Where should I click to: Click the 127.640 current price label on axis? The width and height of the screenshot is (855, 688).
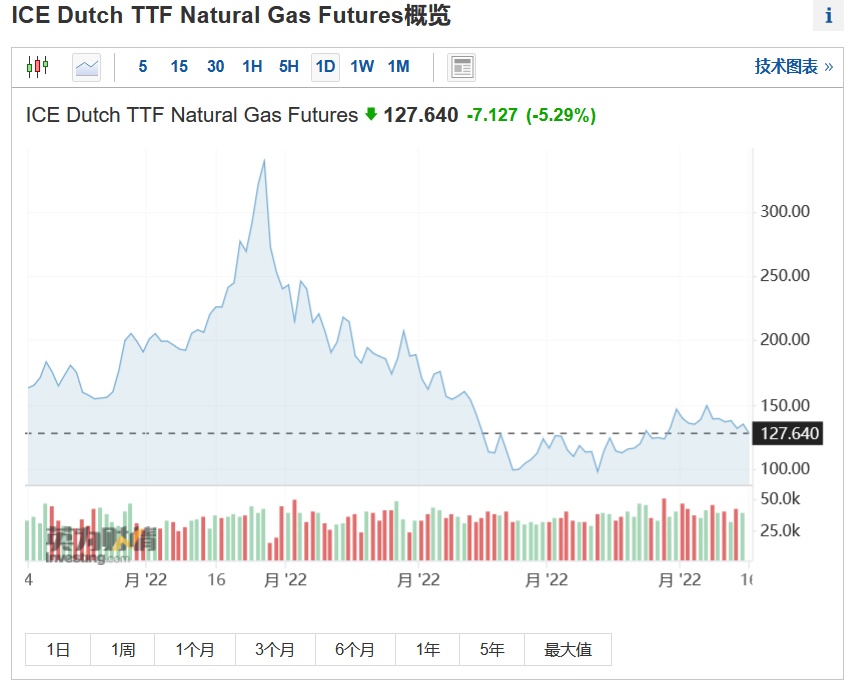[790, 434]
